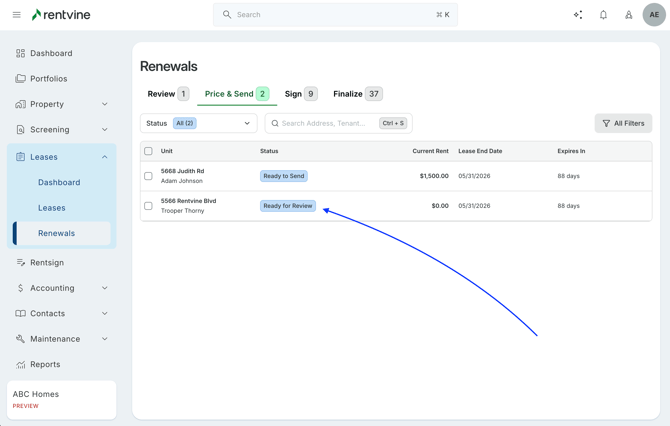Click the All Filters button
The image size is (670, 426).
click(x=622, y=124)
